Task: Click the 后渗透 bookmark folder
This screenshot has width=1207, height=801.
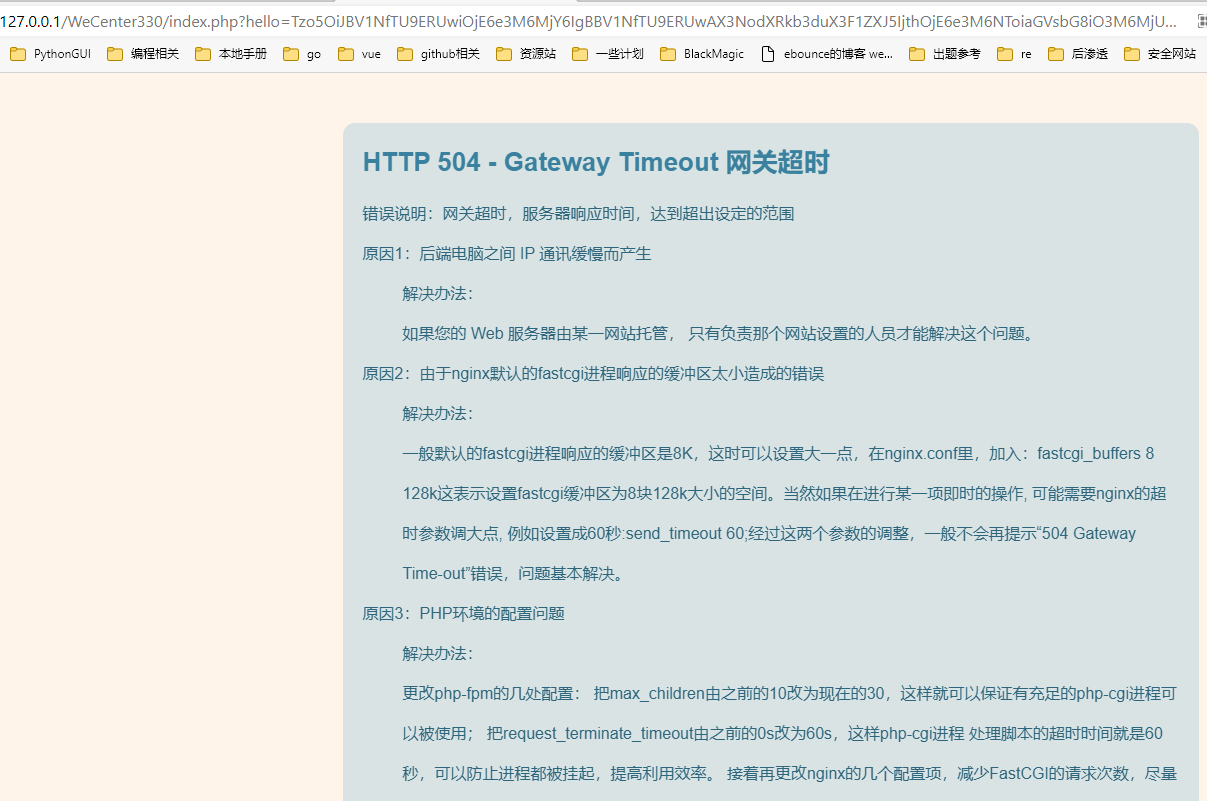Action: [x=1078, y=54]
